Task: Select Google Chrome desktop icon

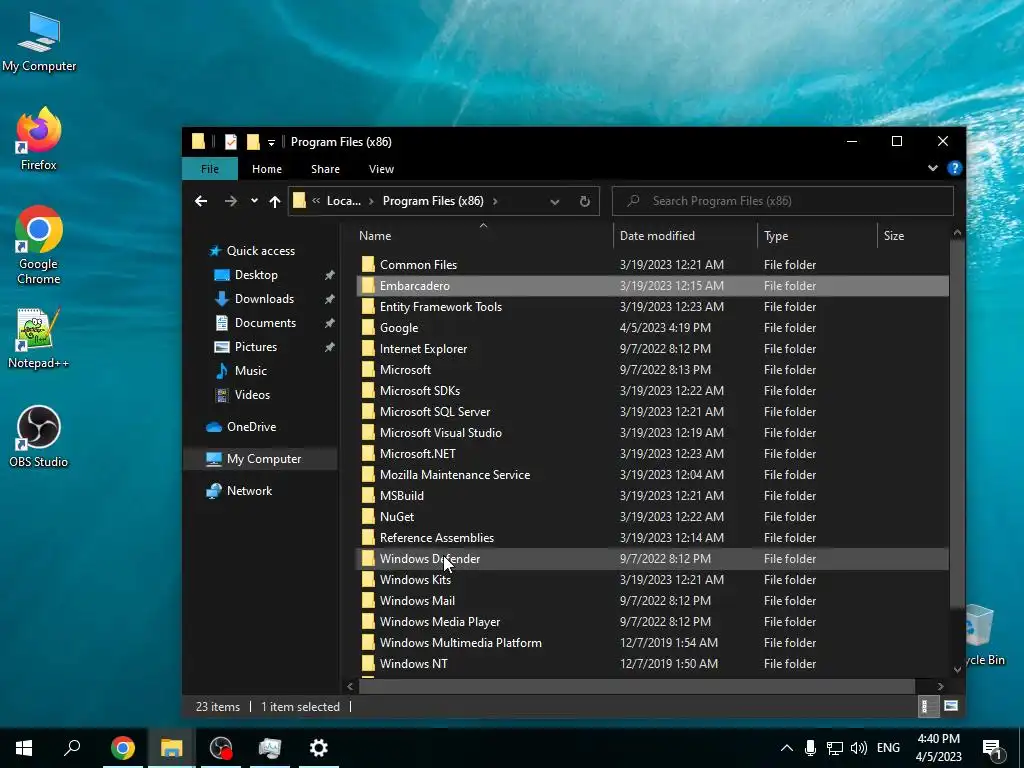Action: (x=39, y=246)
